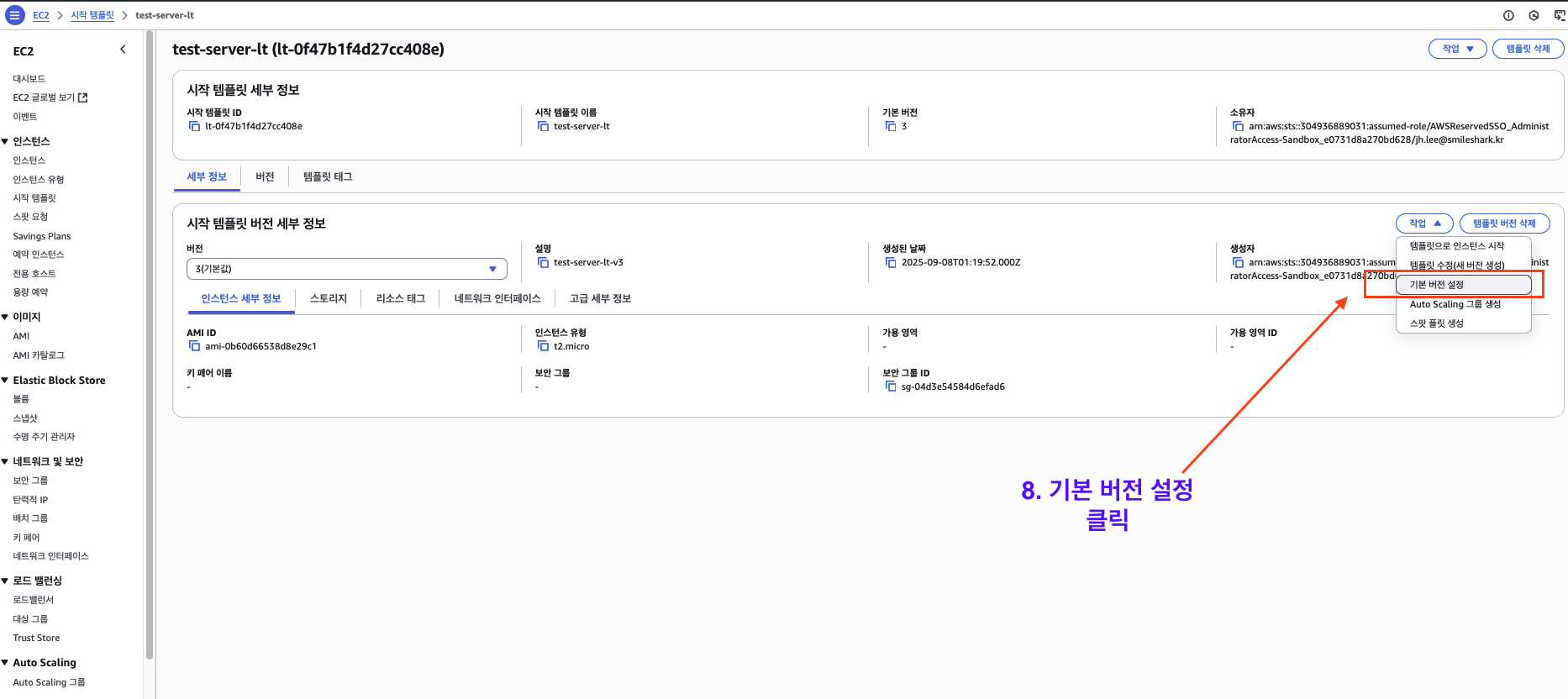
Task: Copy the security group ID sg-04d3e54584d6efad6
Action: pyautogui.click(x=891, y=386)
